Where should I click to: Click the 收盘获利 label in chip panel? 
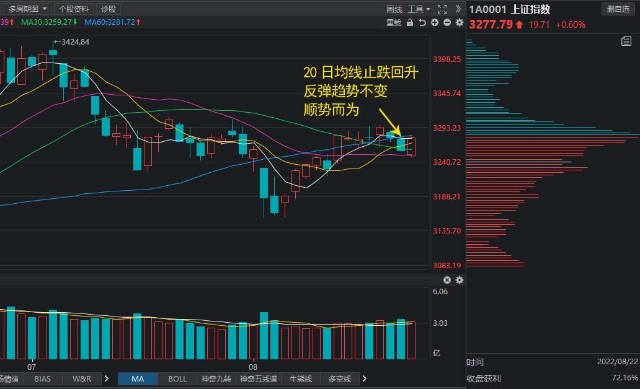pos(484,378)
